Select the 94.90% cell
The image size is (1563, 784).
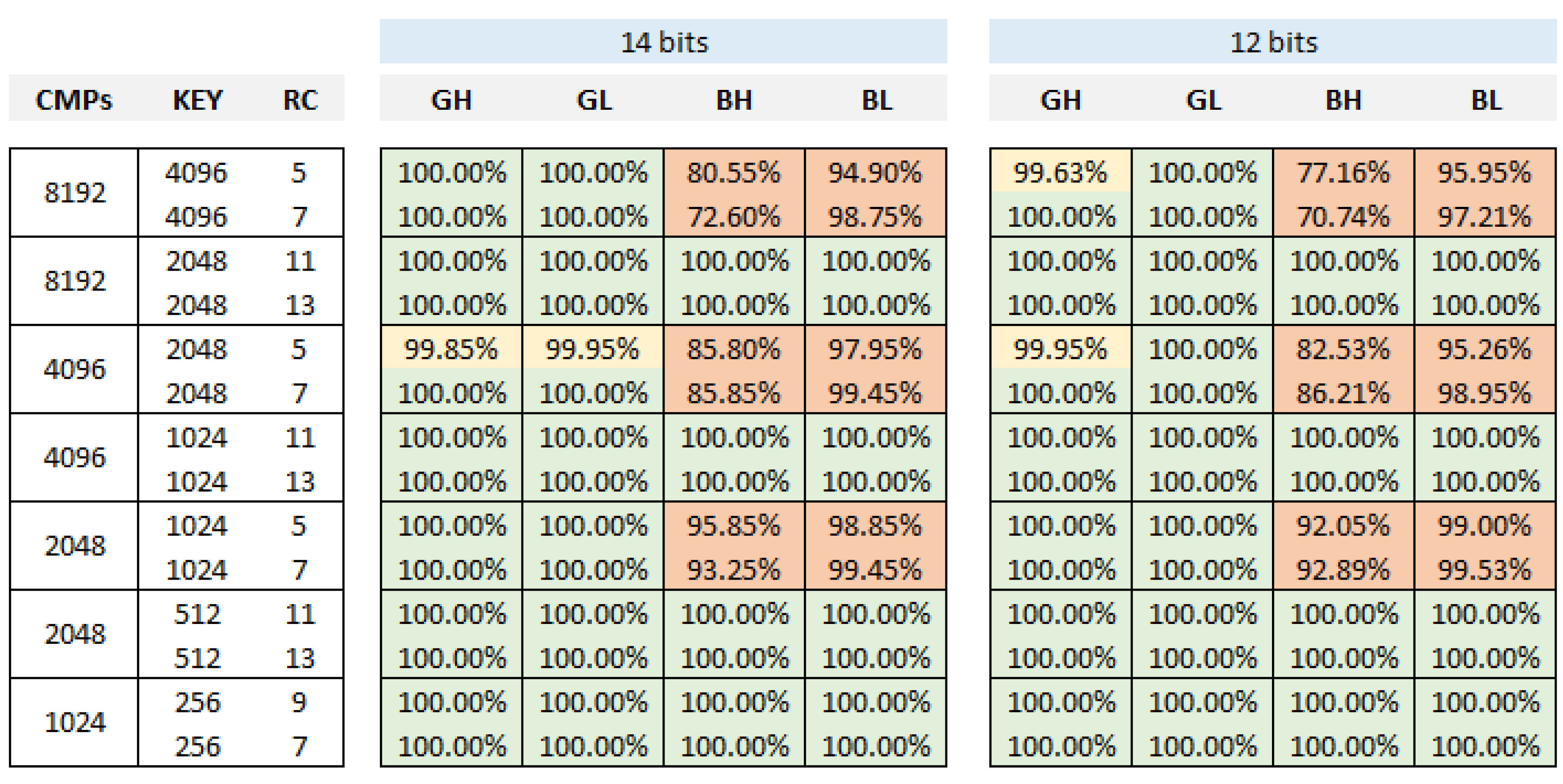coord(875,173)
